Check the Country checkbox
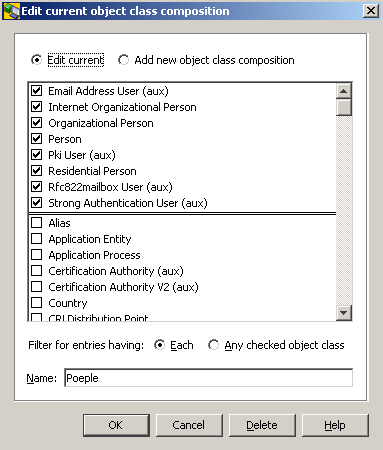 tap(37, 303)
